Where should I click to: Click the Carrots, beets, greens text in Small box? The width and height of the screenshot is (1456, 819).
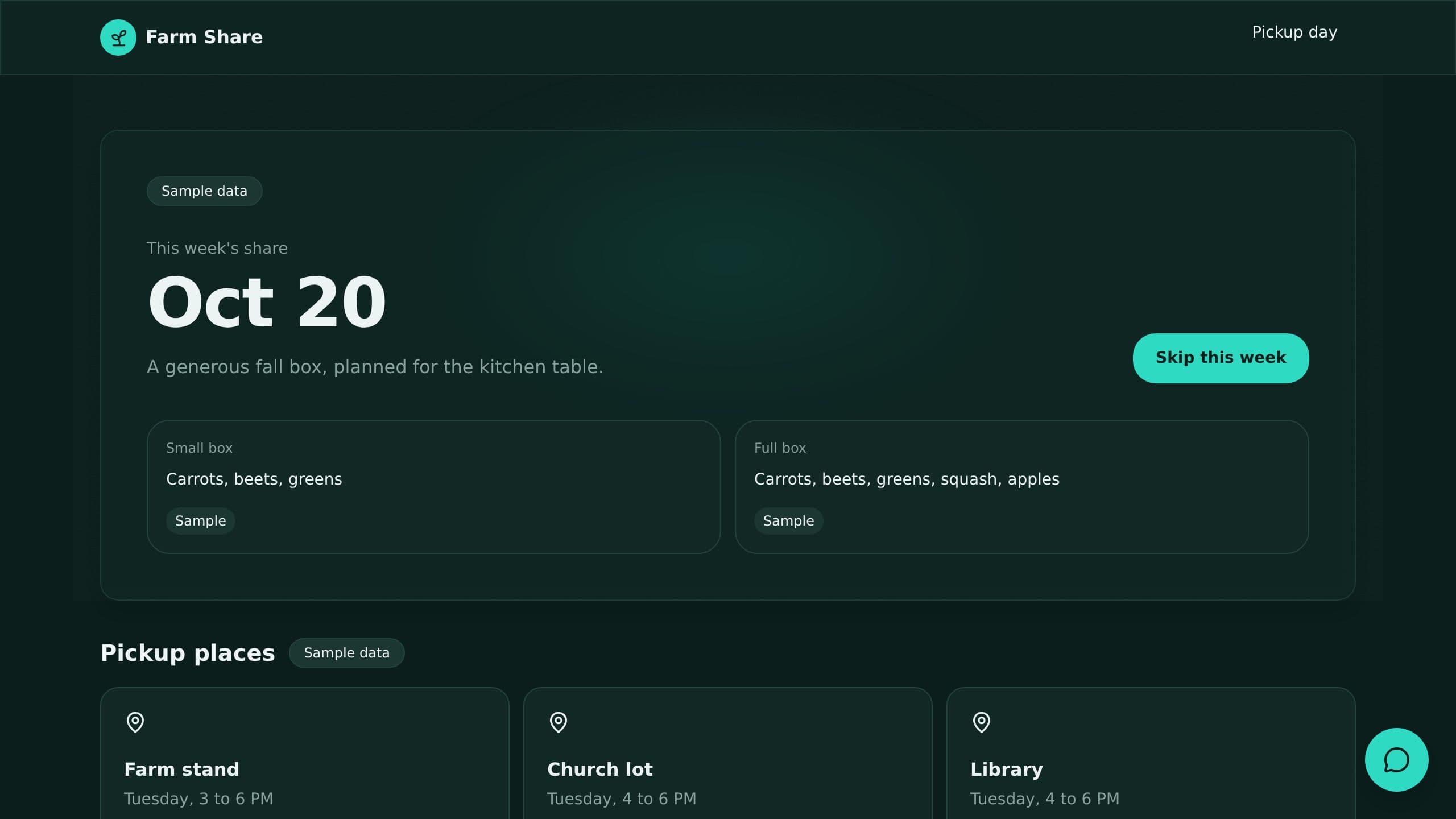[x=254, y=479]
